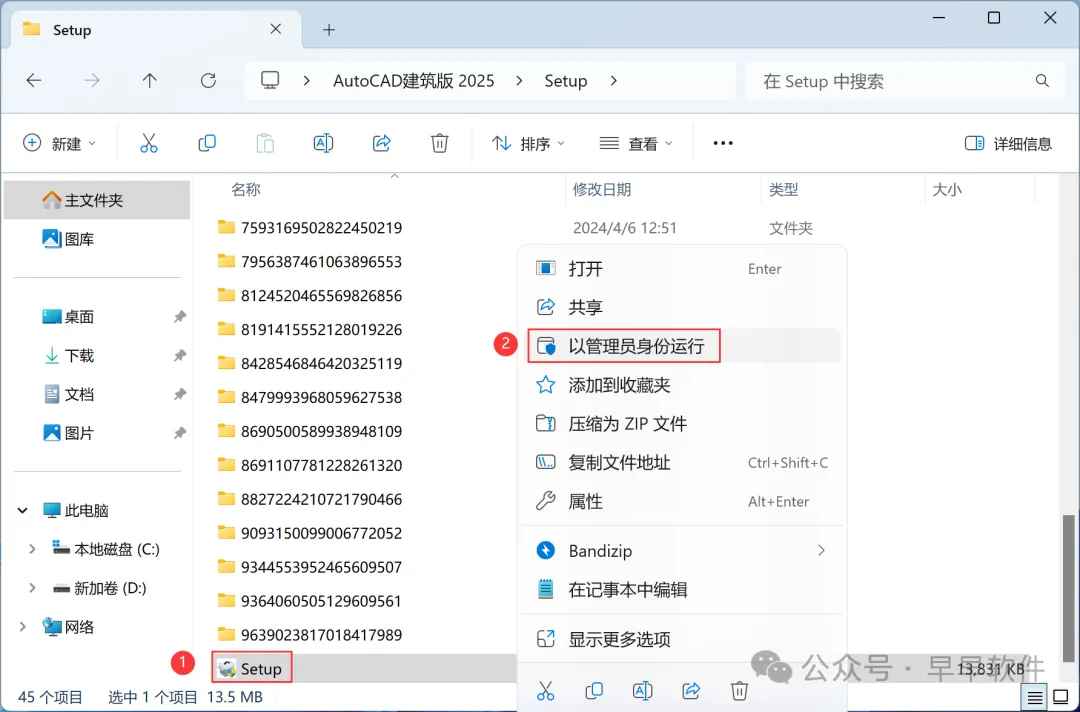The image size is (1080, 712).
Task: Click the Setup breadcrumb in the address bar
Action: click(565, 81)
